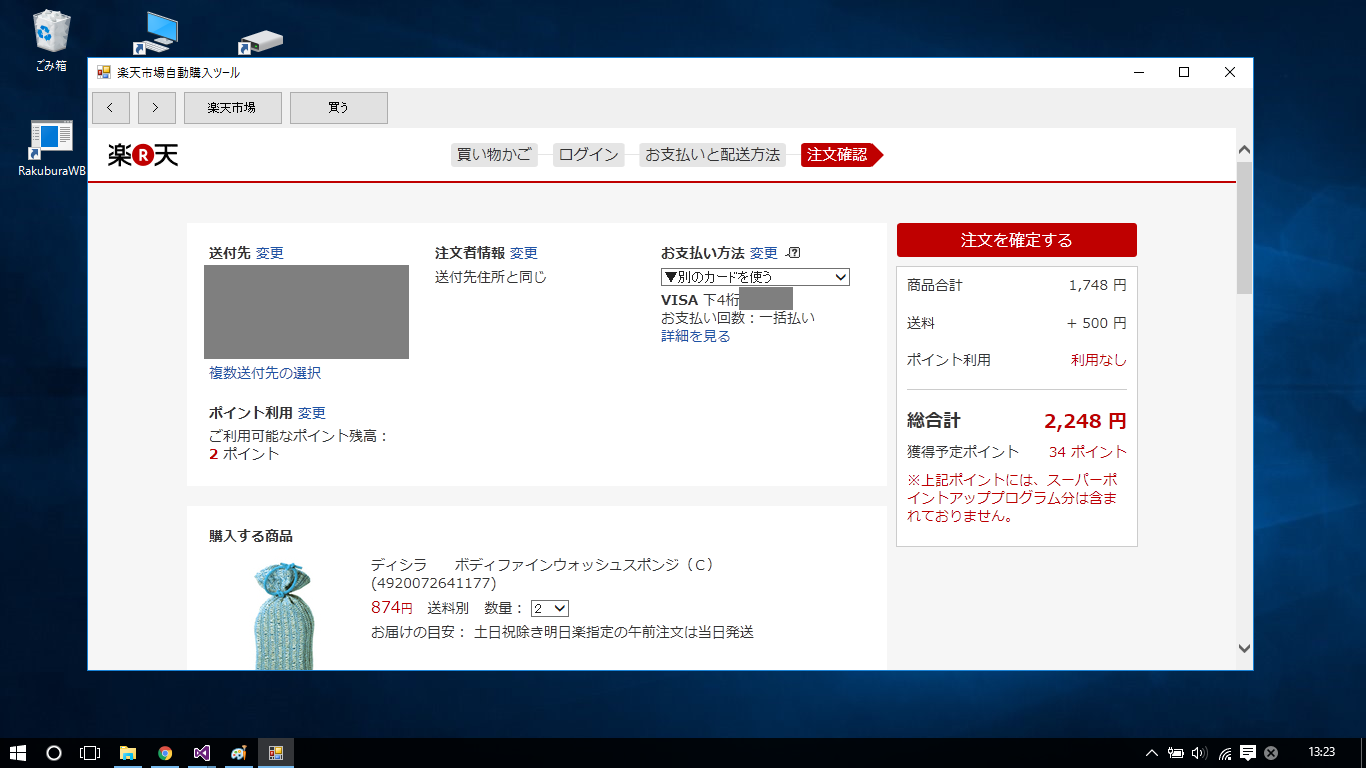The image size is (1366, 768).
Task: Click the scrollbar up arrow
Action: click(x=1244, y=150)
